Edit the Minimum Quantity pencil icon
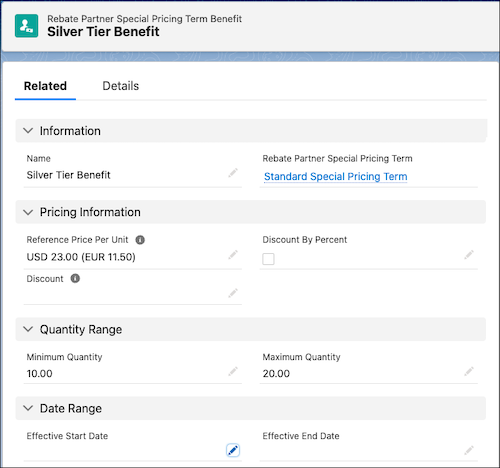The height and width of the screenshot is (468, 500). (233, 371)
